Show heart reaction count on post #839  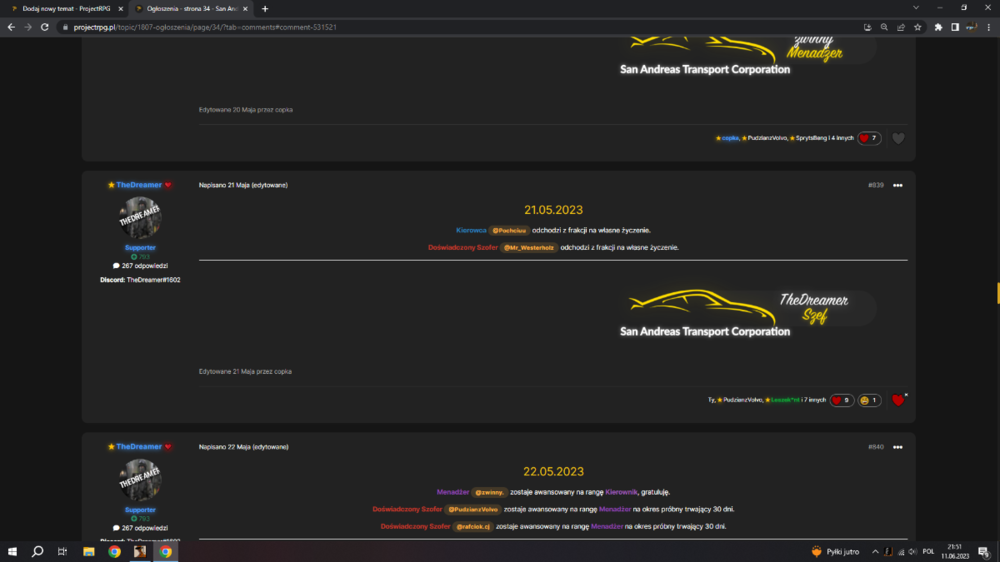point(841,400)
